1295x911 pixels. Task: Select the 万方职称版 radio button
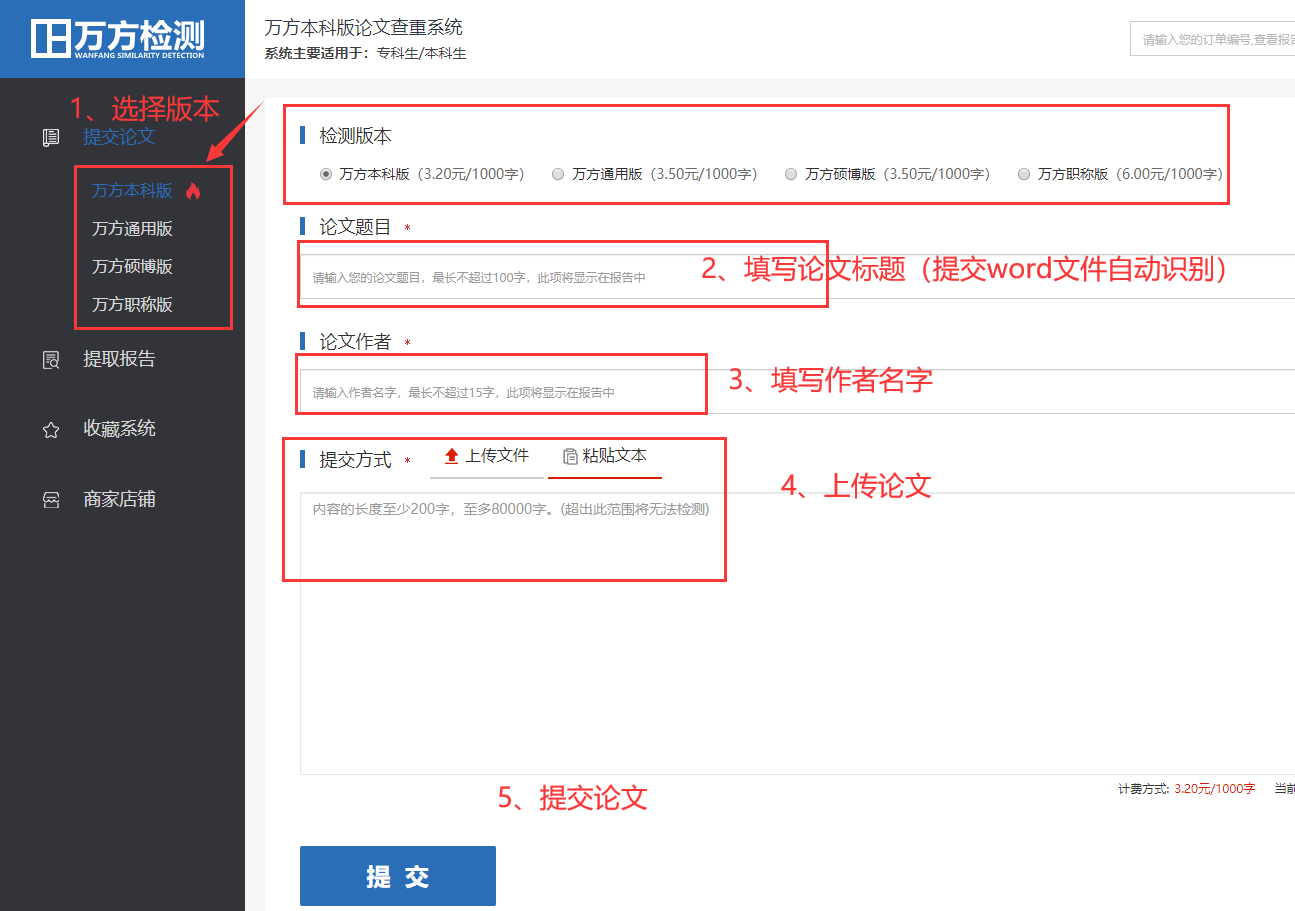coord(1024,174)
